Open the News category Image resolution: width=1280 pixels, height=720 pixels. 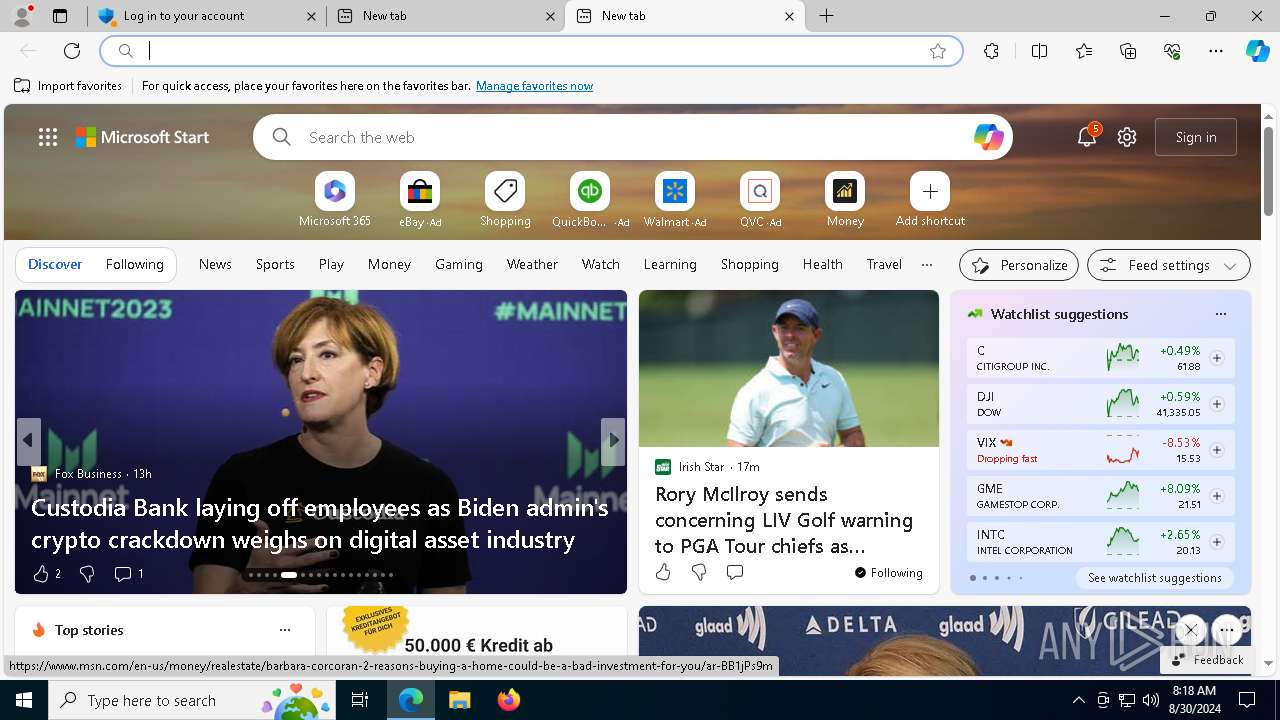tap(215, 265)
